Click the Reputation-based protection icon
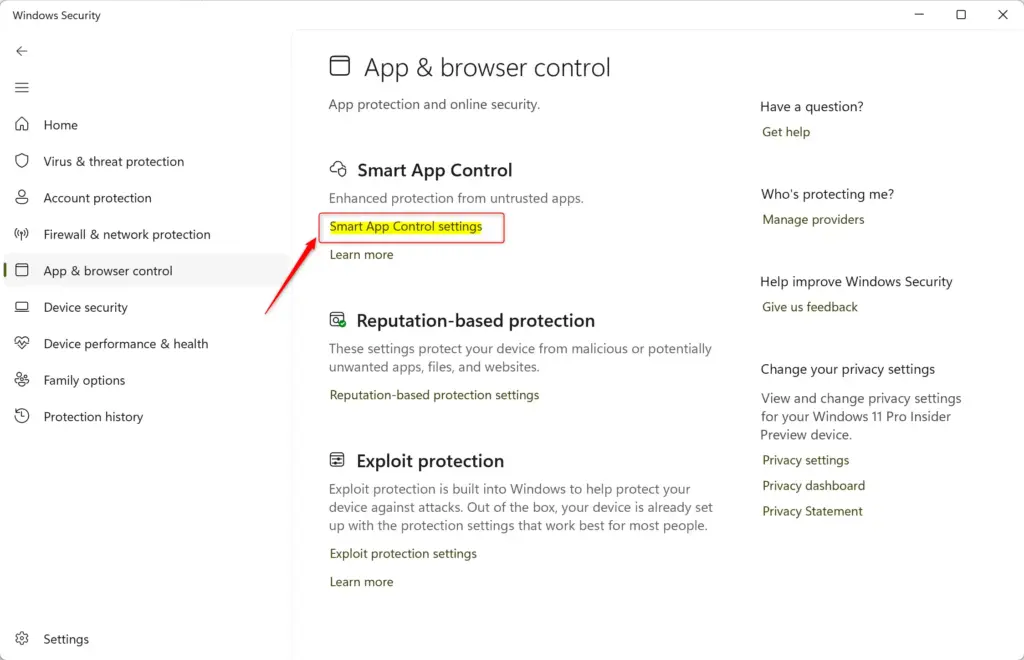The height and width of the screenshot is (660, 1024). coord(338,320)
